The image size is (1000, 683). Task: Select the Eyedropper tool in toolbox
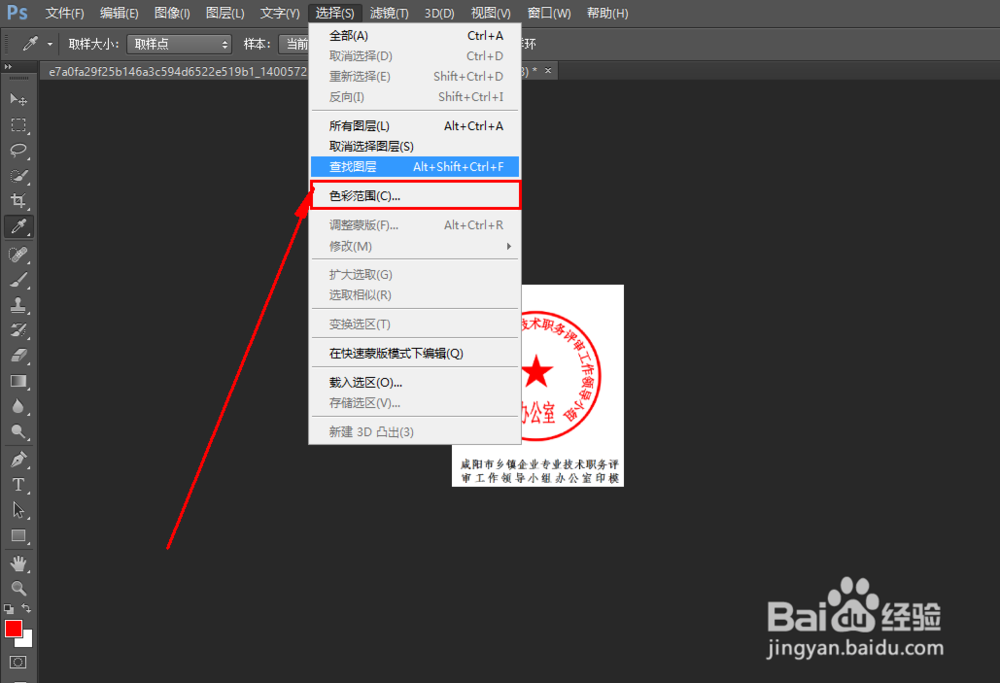click(x=18, y=226)
